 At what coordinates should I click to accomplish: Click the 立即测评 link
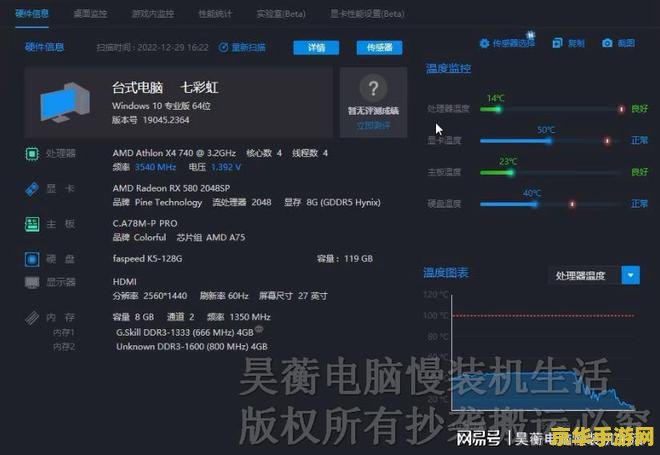click(373, 126)
